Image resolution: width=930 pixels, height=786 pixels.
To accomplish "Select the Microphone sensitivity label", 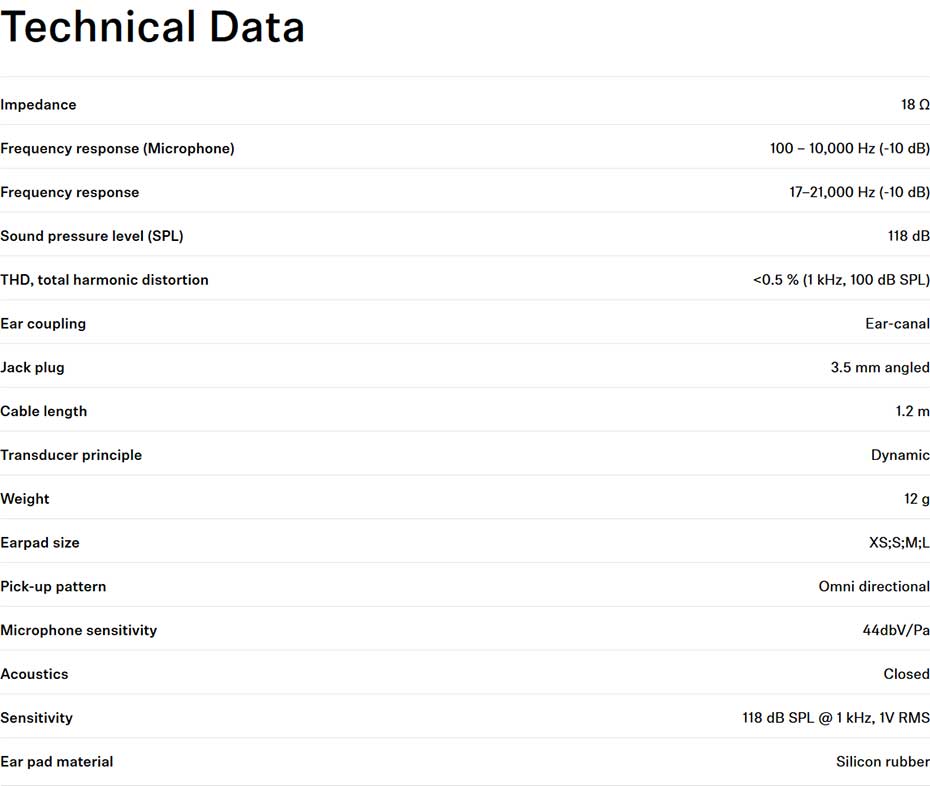I will click(79, 630).
